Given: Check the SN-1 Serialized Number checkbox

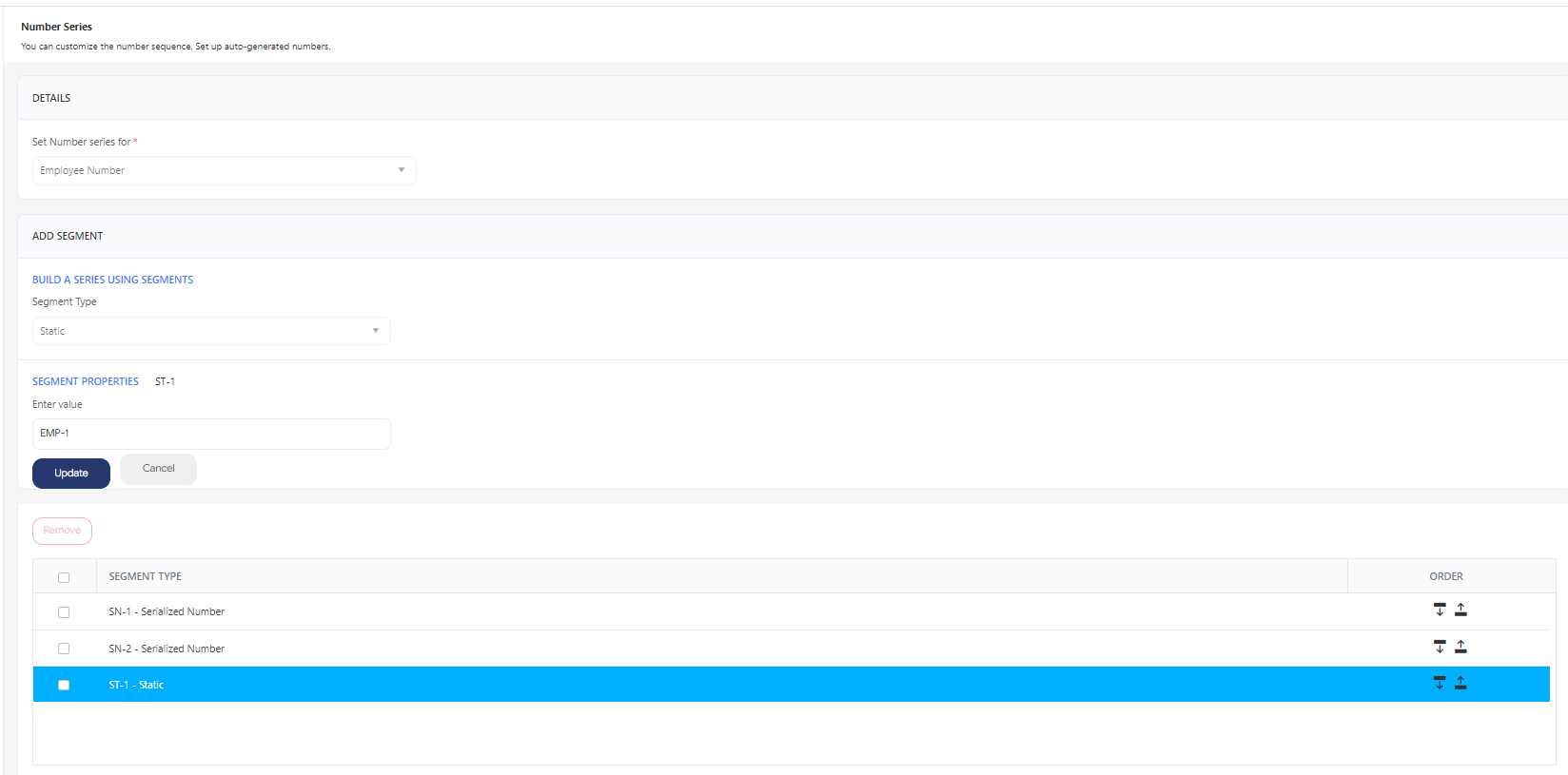Looking at the screenshot, I should [64, 612].
